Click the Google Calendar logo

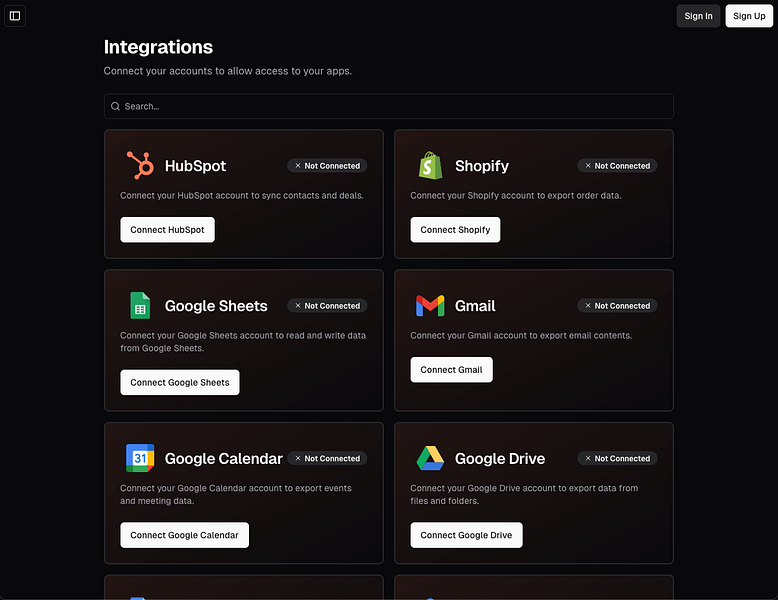pyautogui.click(x=140, y=458)
